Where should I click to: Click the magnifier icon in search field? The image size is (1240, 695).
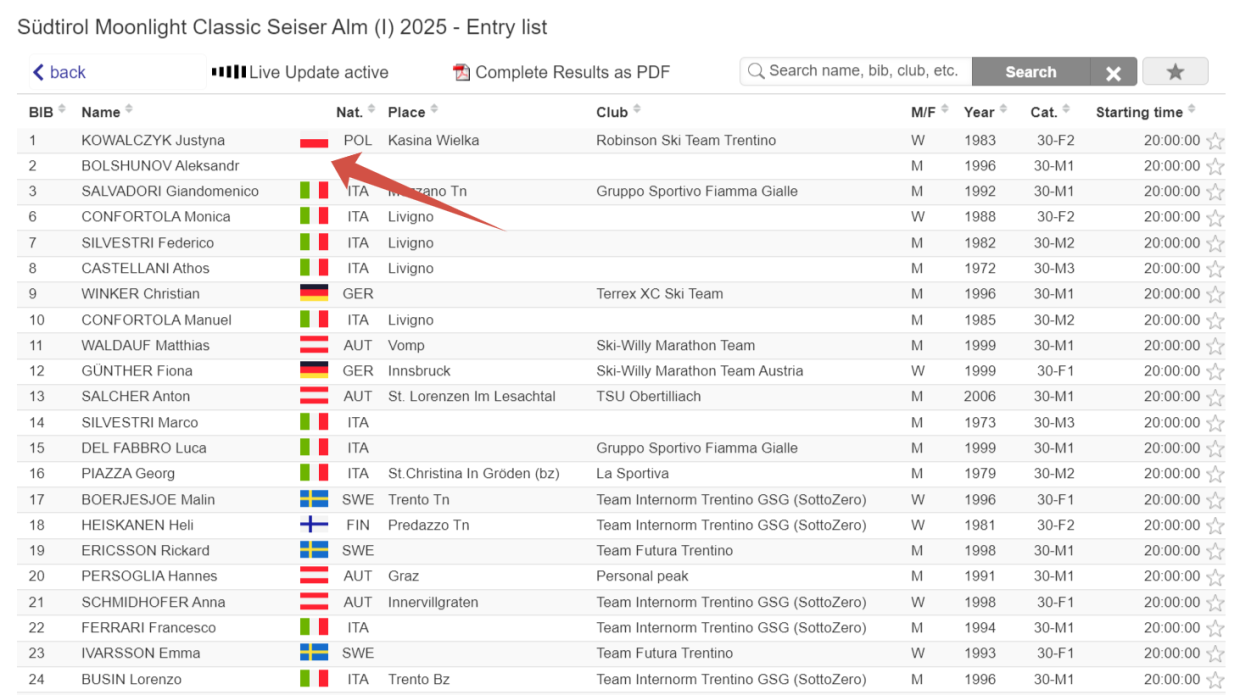click(756, 71)
